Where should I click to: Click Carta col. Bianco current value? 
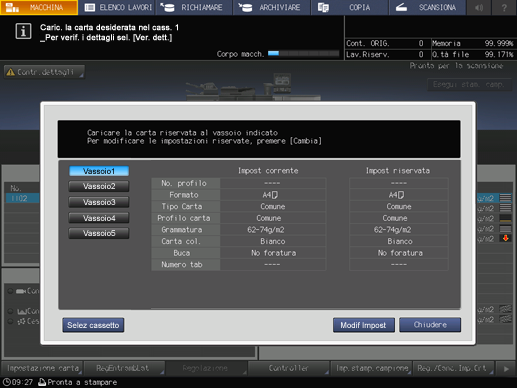pyautogui.click(x=273, y=241)
